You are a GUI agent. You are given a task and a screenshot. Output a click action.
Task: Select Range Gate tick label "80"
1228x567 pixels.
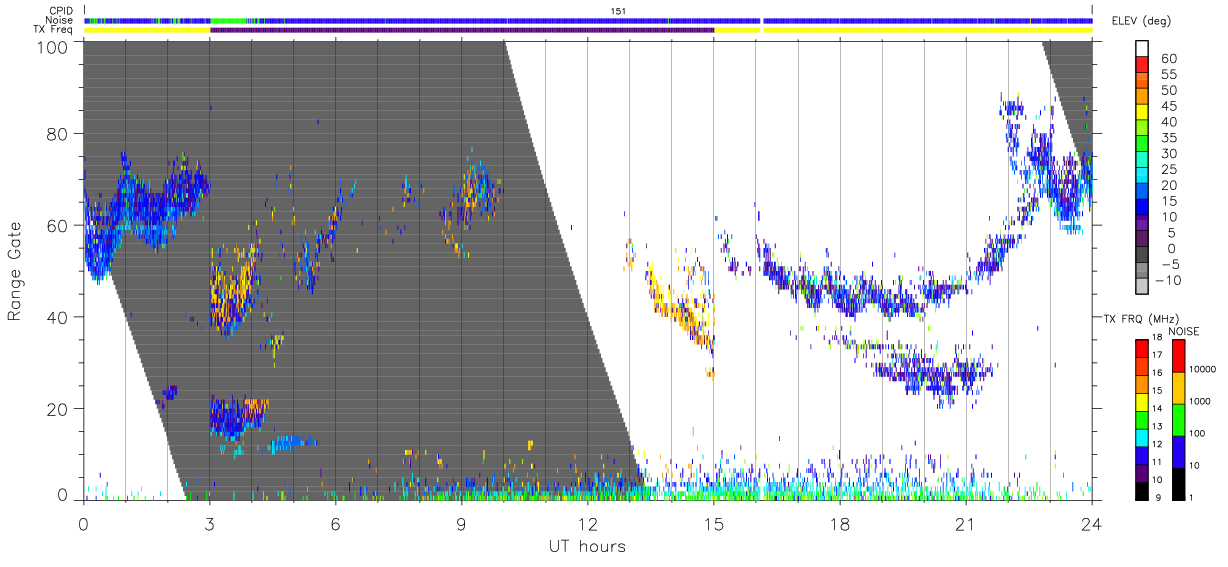[57, 134]
